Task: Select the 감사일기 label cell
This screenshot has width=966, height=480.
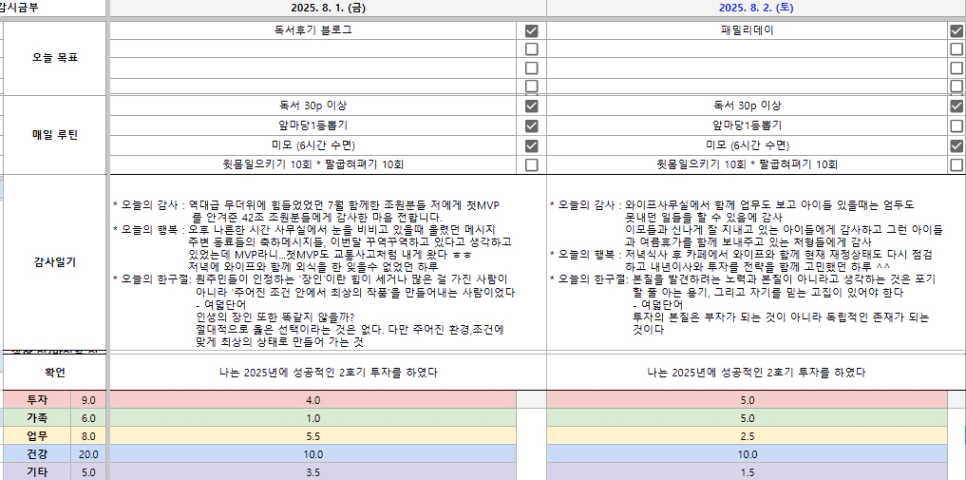Action: click(55, 262)
